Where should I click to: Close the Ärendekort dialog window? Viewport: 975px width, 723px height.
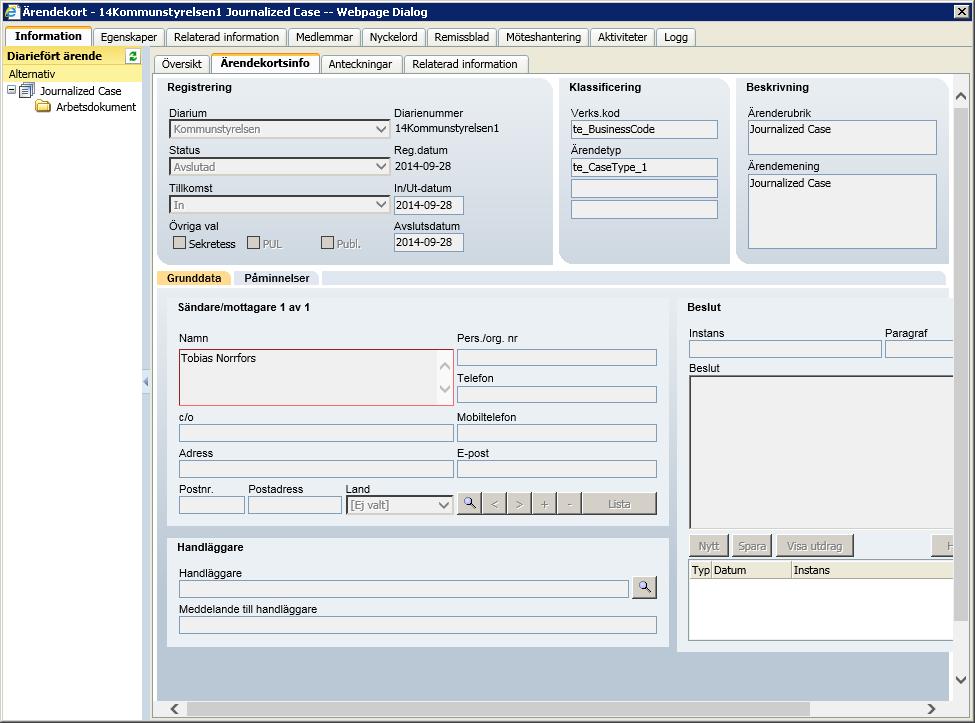click(x=961, y=11)
